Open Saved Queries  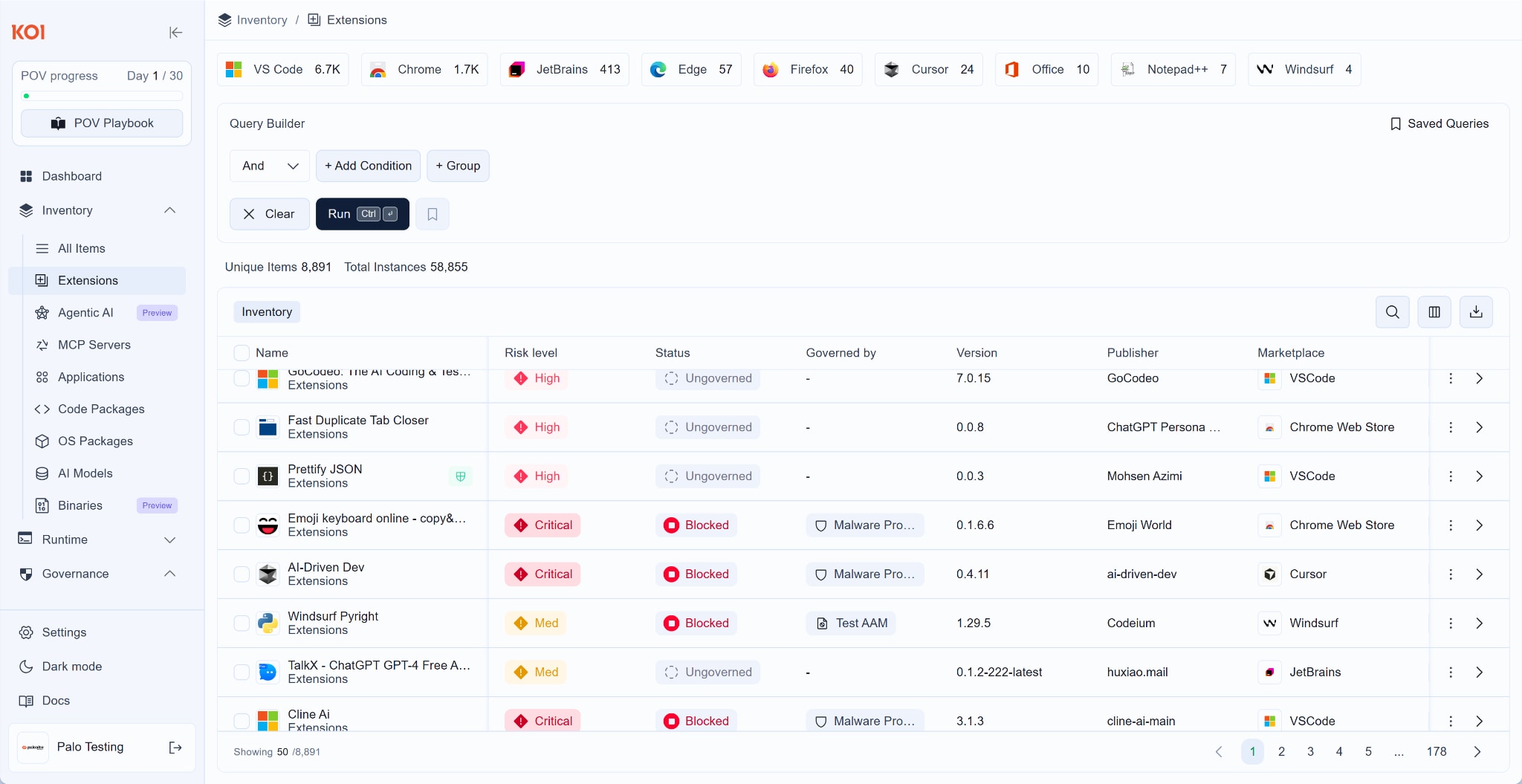coord(1440,123)
